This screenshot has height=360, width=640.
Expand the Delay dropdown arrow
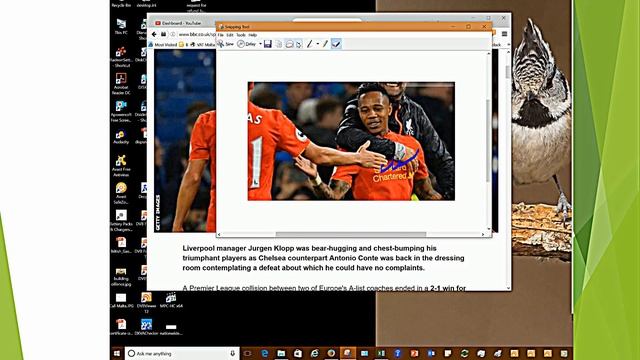(260, 44)
